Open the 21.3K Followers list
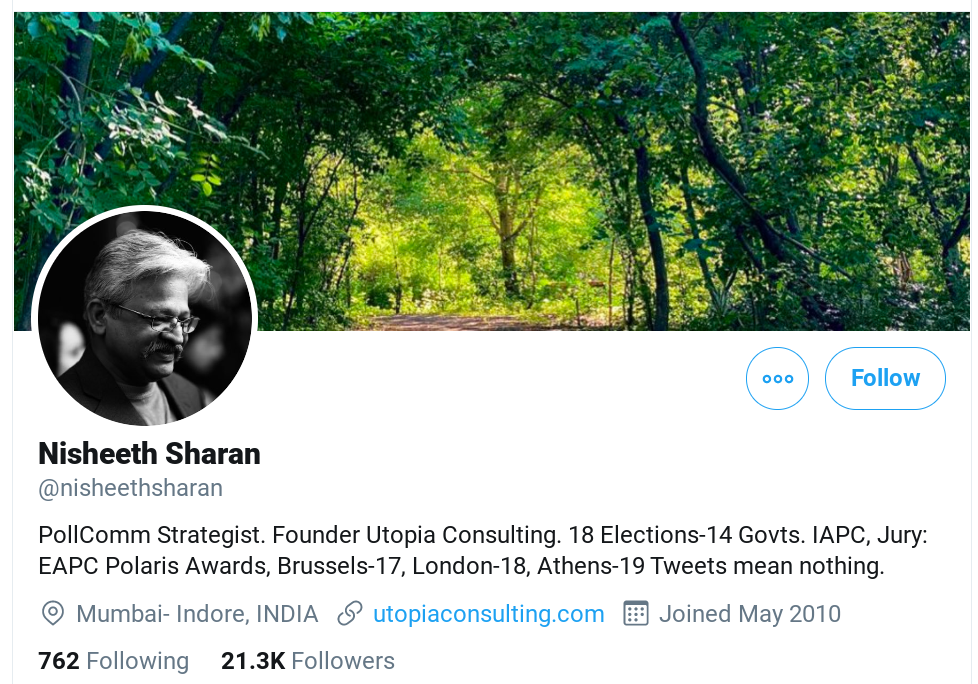 pos(307,661)
